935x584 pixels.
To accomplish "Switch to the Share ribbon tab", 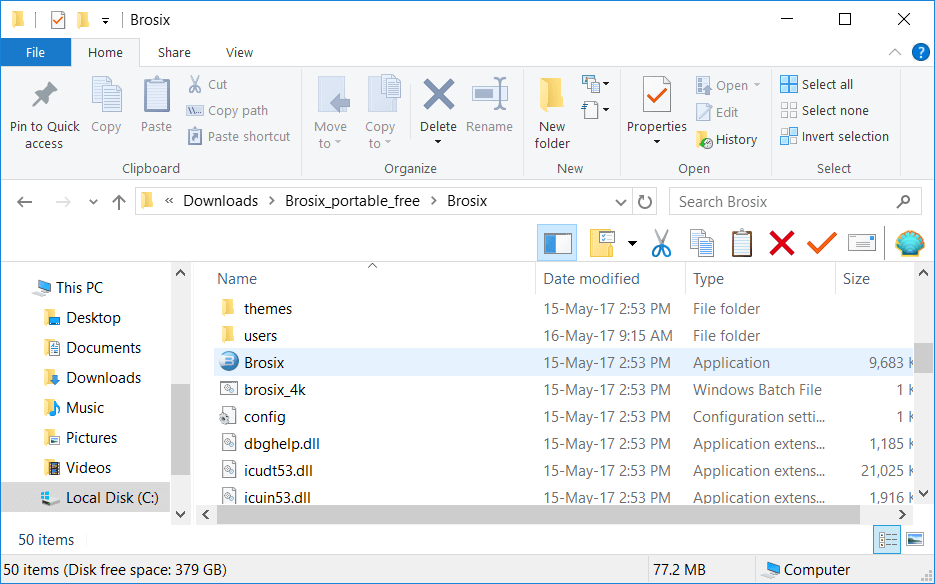I will (174, 52).
